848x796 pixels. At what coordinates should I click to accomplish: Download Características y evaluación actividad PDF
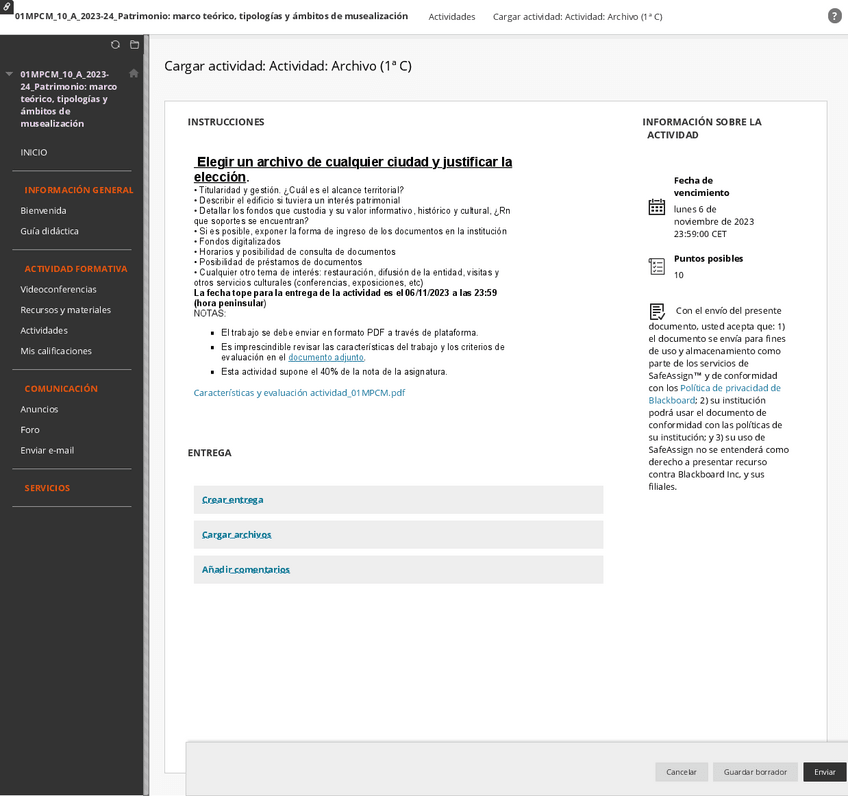coord(299,393)
